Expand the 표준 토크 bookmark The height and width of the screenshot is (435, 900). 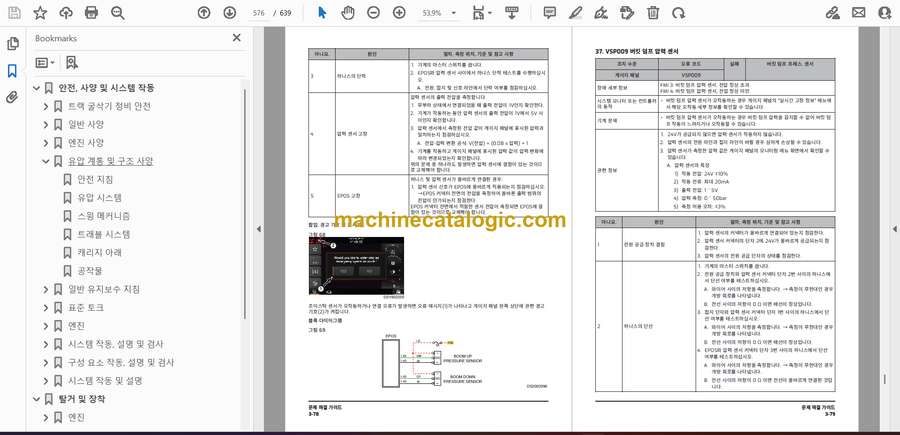(46, 308)
